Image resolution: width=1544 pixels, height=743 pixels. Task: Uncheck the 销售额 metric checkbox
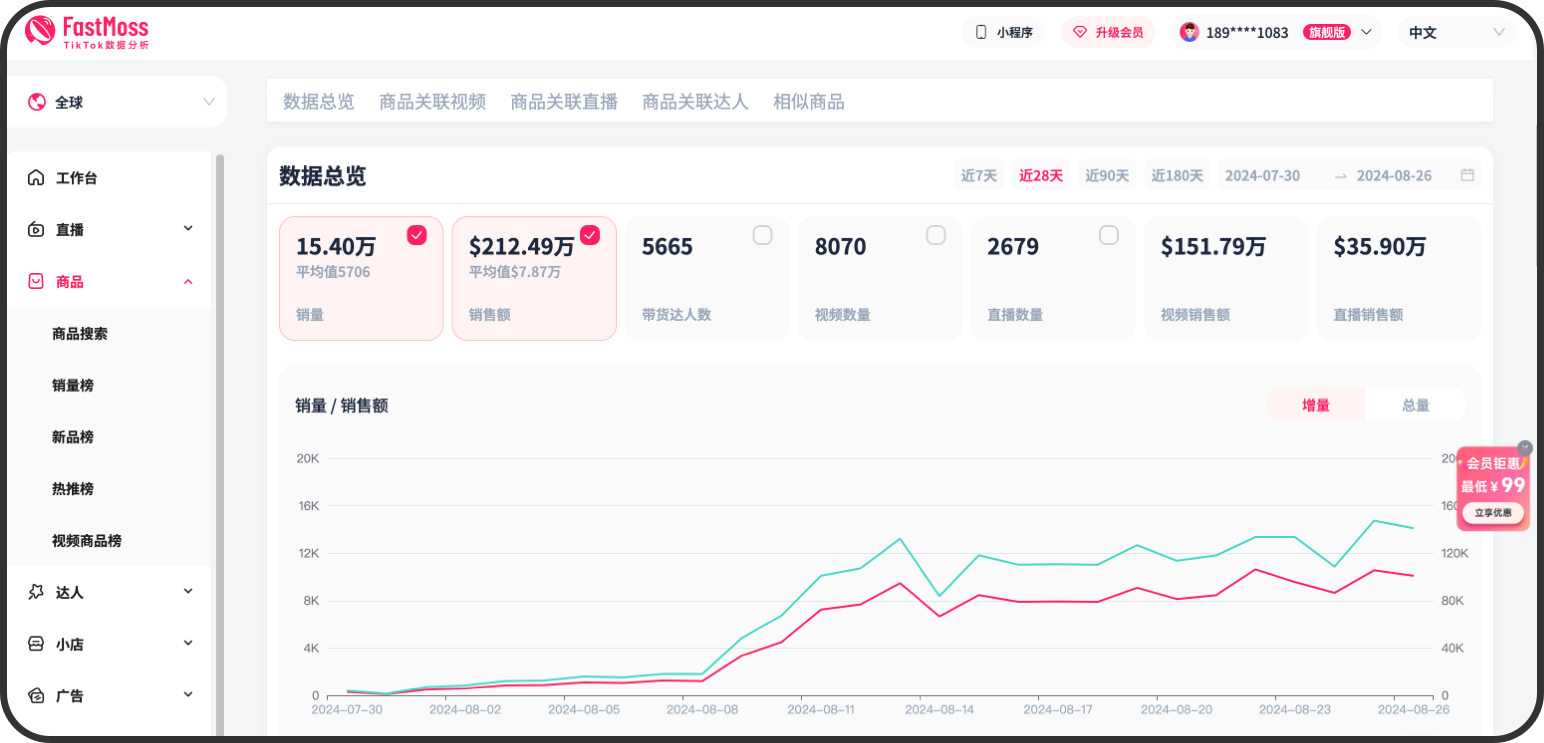pos(590,235)
